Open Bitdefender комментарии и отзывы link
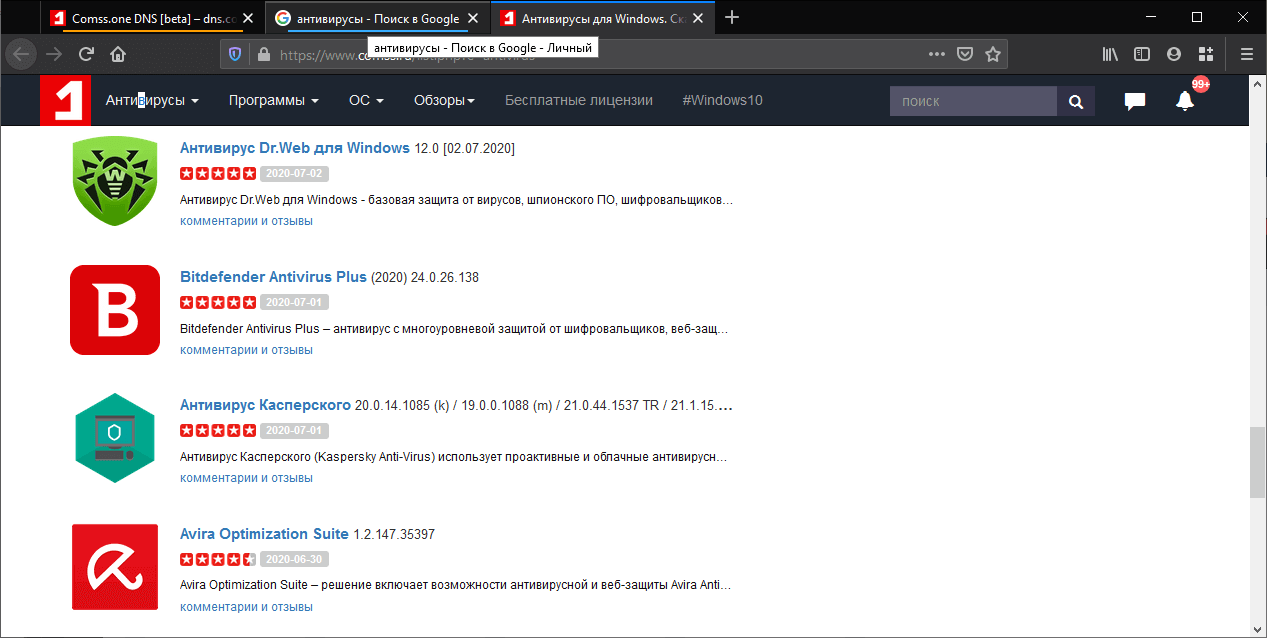This screenshot has width=1267, height=638. click(x=246, y=349)
